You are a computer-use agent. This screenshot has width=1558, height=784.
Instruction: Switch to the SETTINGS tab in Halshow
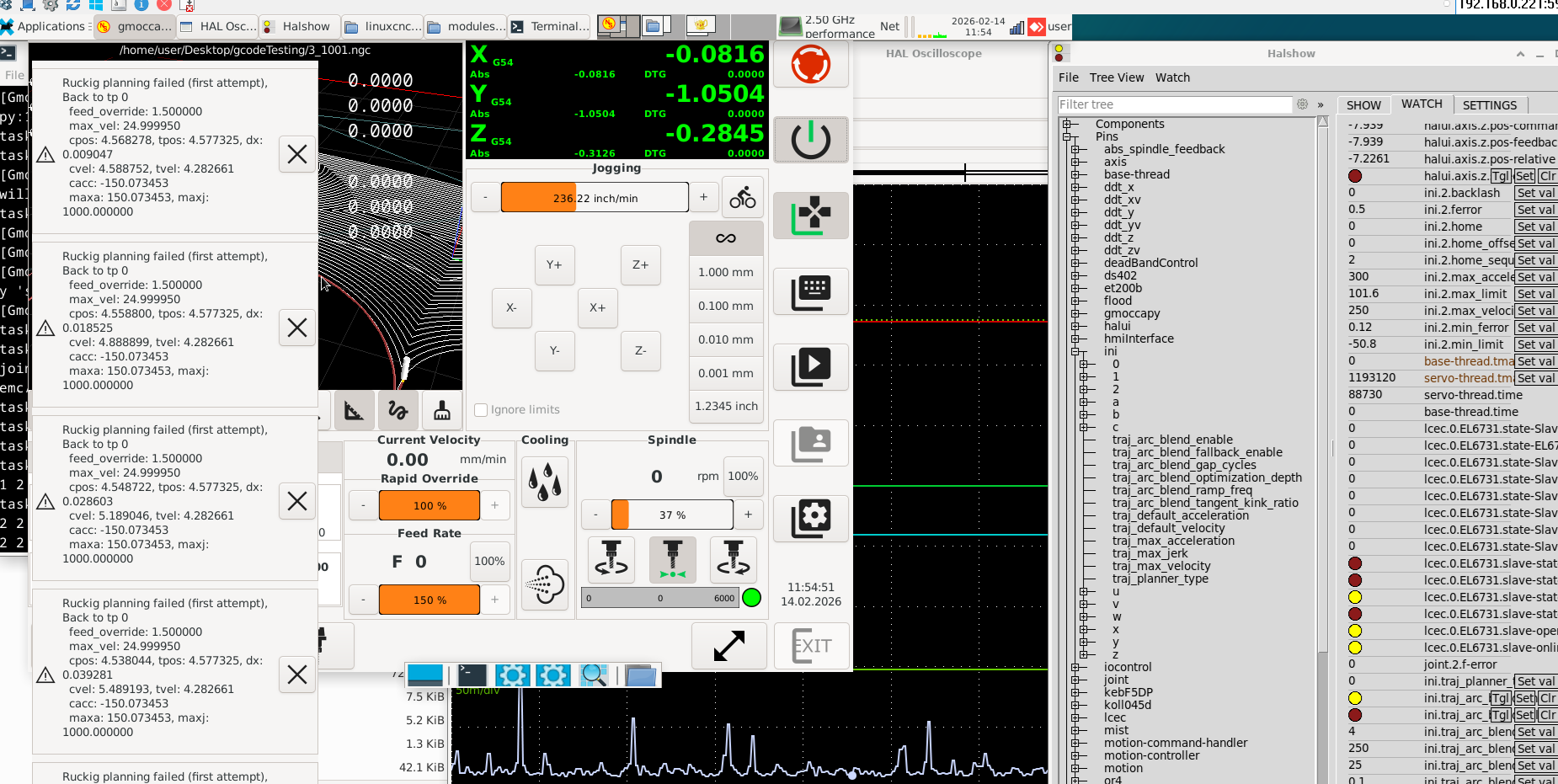[x=1489, y=105]
